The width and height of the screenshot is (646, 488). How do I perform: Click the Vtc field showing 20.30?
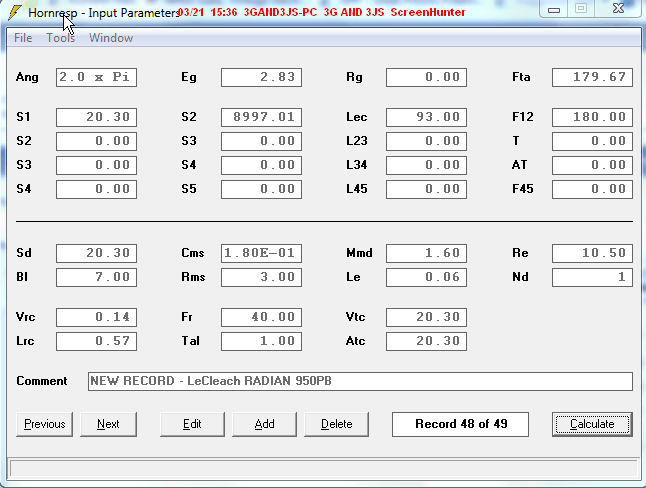tap(426, 317)
